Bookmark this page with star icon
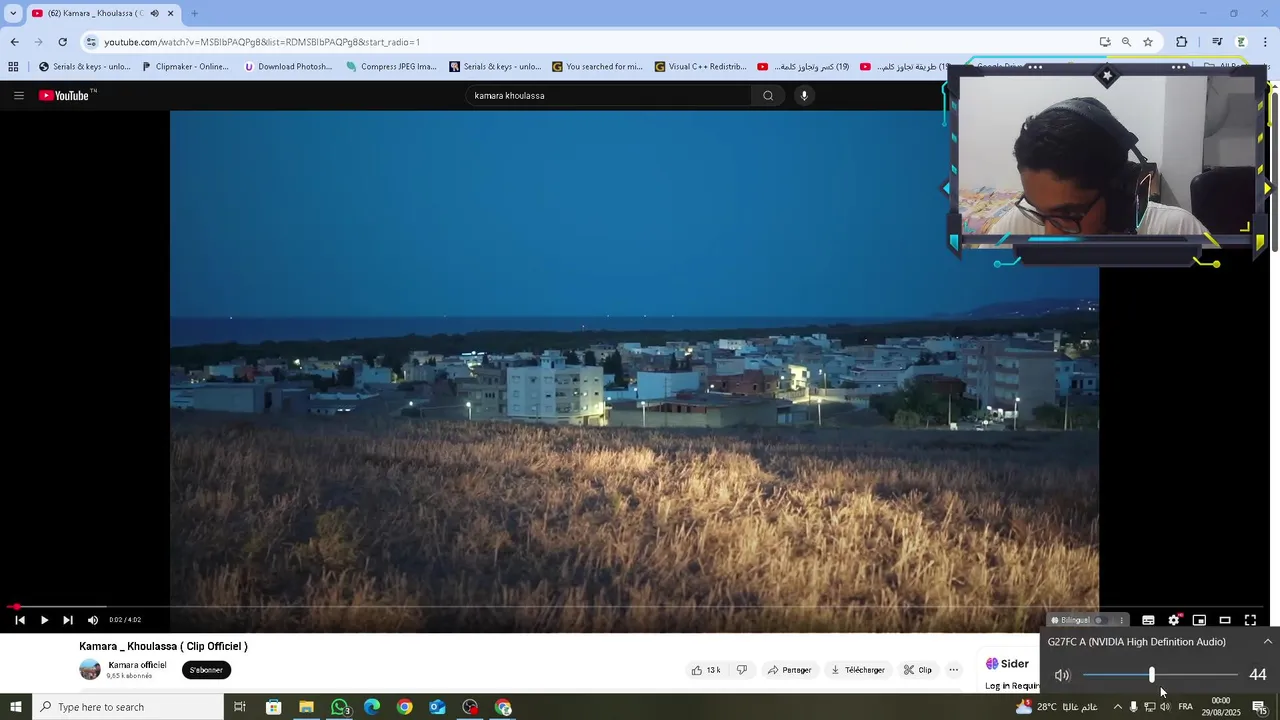1280x720 pixels. point(1148,42)
